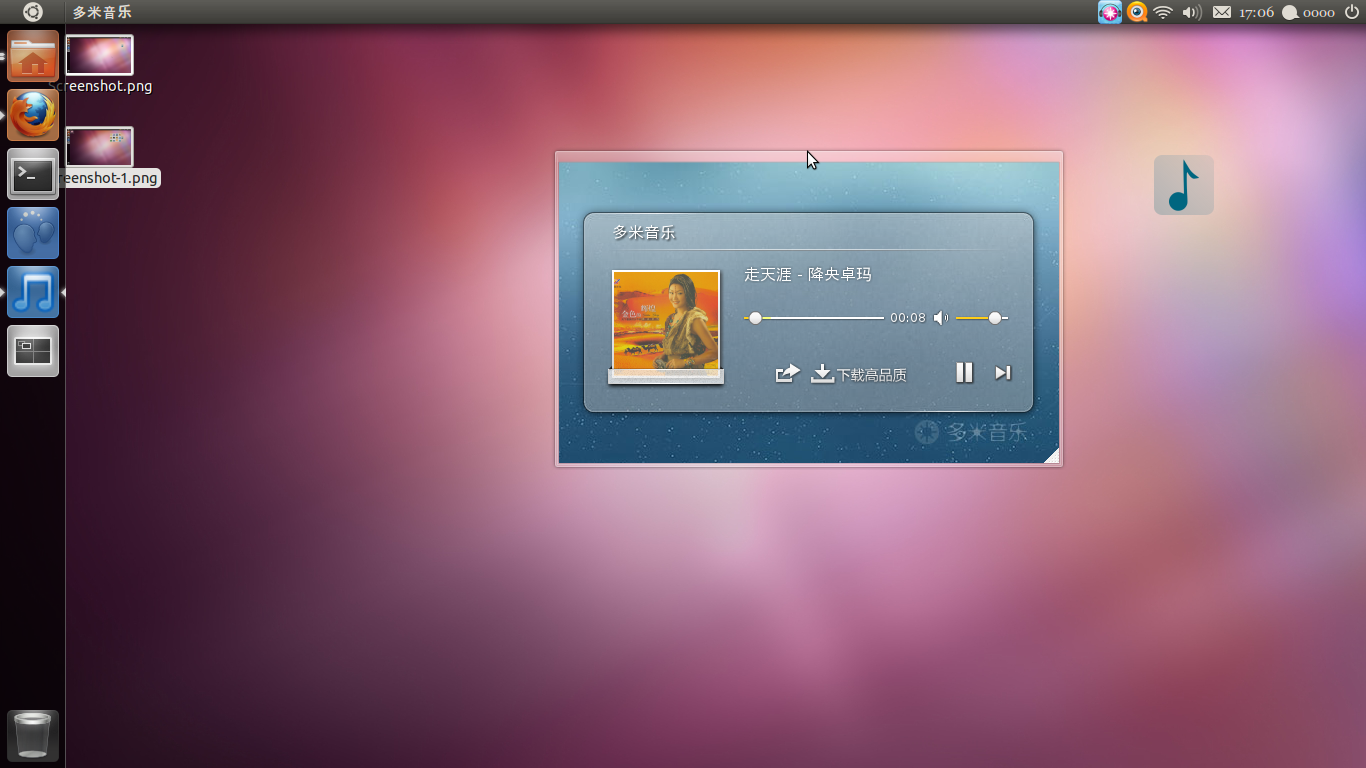Viewport: 1366px width, 768px height.
Task: Click the Duomi music note launcher icon
Action: coord(33,292)
